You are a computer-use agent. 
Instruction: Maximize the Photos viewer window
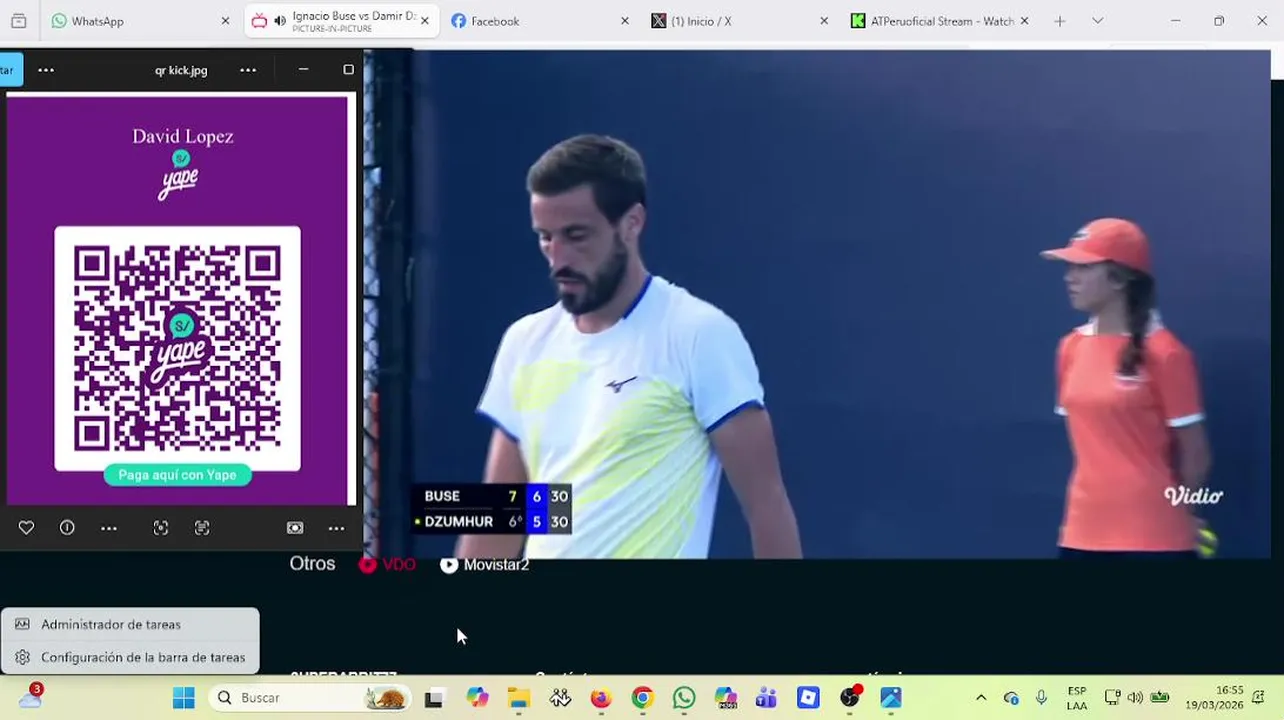click(x=348, y=70)
